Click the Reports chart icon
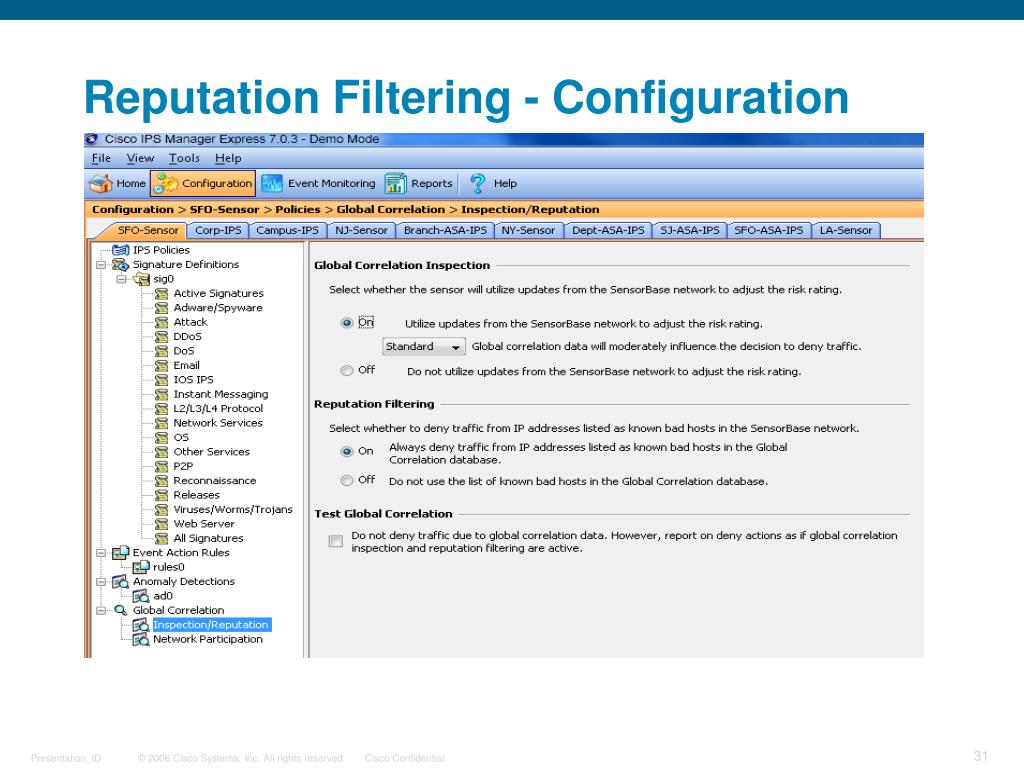 click(x=395, y=184)
